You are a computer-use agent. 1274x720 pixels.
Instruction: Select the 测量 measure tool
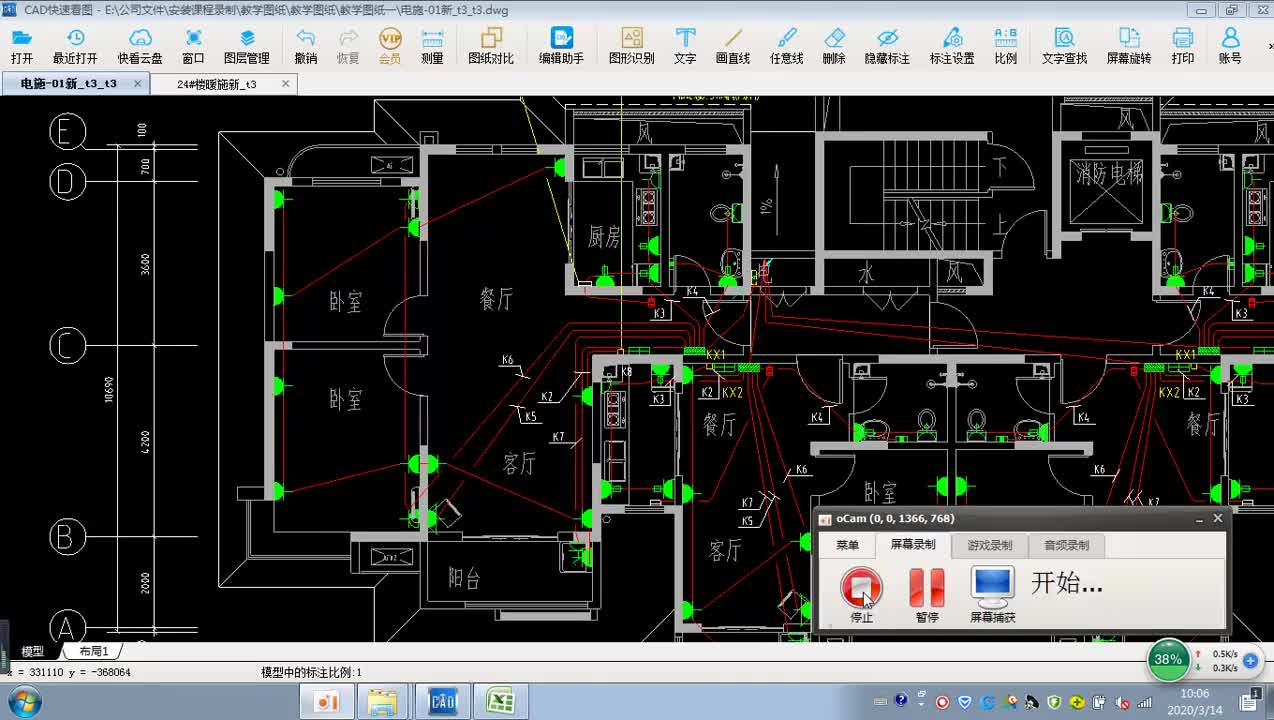(432, 45)
